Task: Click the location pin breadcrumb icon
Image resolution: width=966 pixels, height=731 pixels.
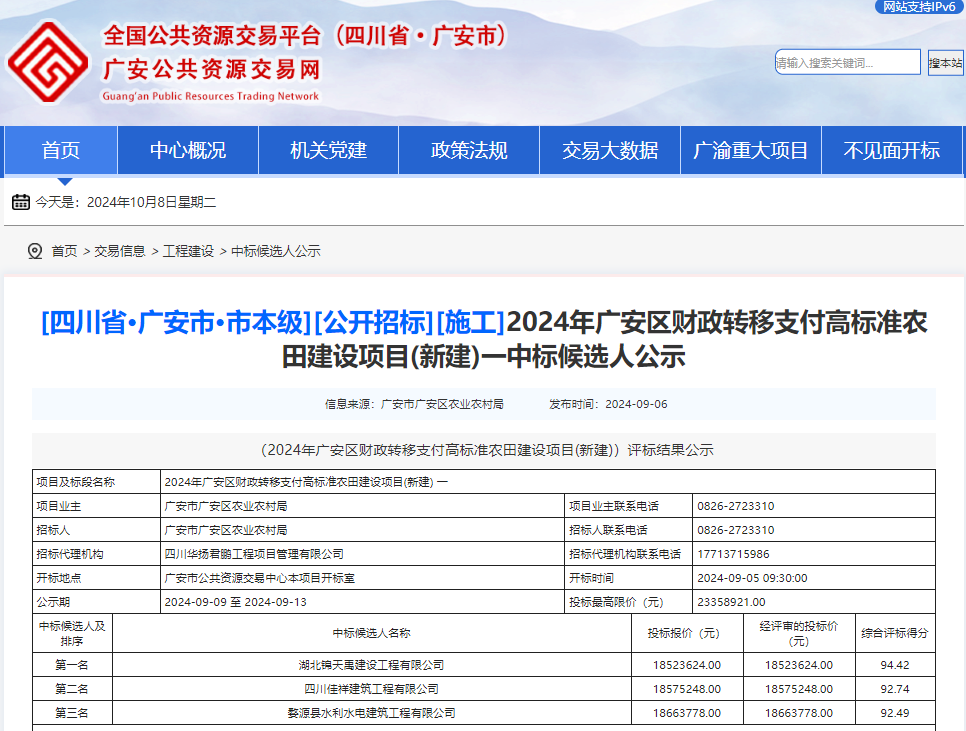Action: pyautogui.click(x=35, y=251)
